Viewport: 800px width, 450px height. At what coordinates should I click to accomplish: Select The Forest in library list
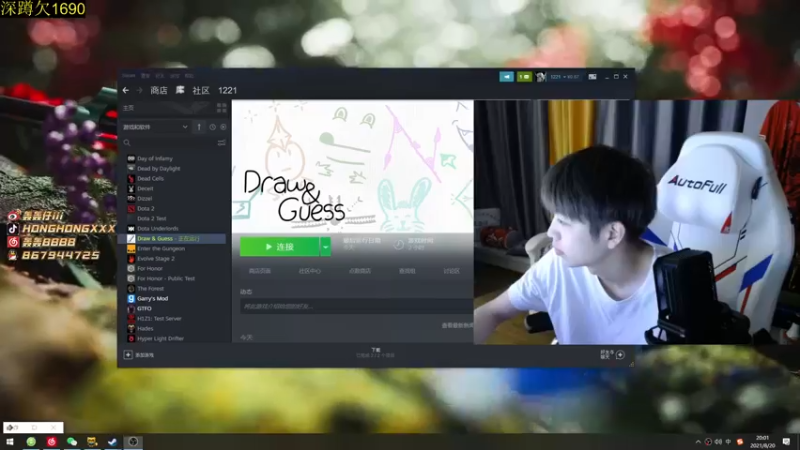(x=151, y=289)
